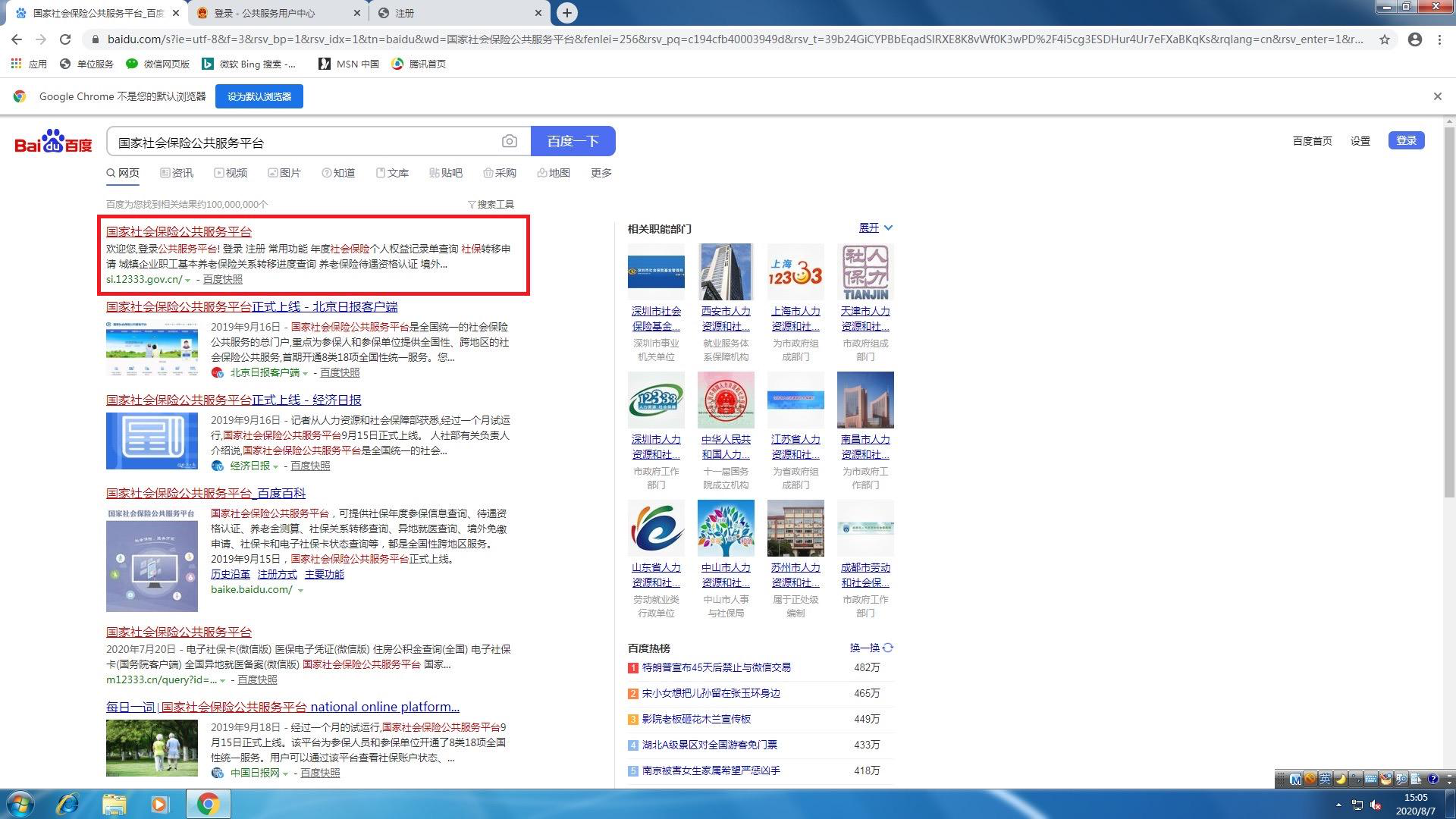
Task: Click the Baidu search input field
Action: [x=303, y=141]
